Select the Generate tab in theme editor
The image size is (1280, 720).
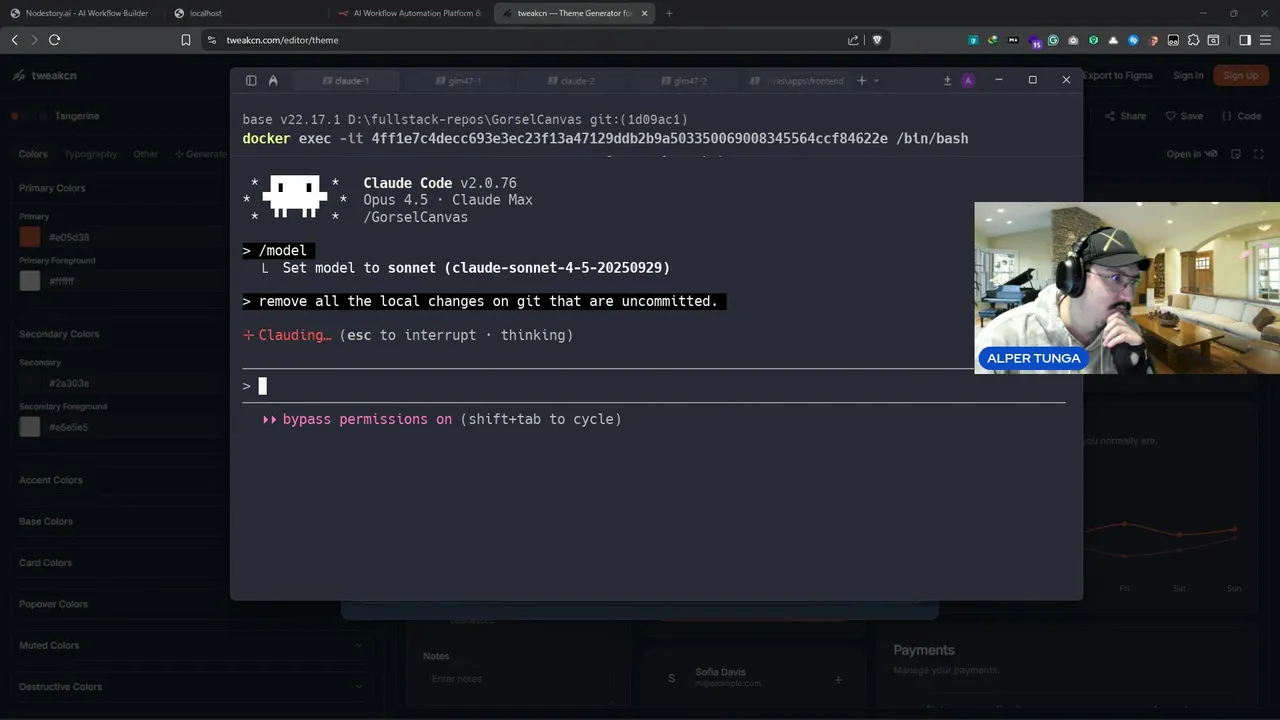click(x=201, y=154)
